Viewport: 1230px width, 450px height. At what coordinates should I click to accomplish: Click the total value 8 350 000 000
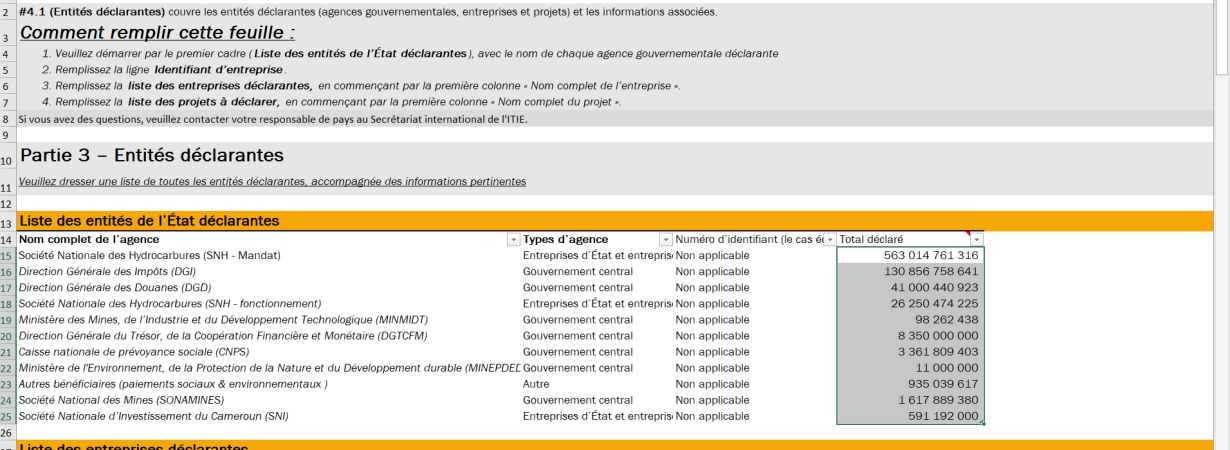910,336
